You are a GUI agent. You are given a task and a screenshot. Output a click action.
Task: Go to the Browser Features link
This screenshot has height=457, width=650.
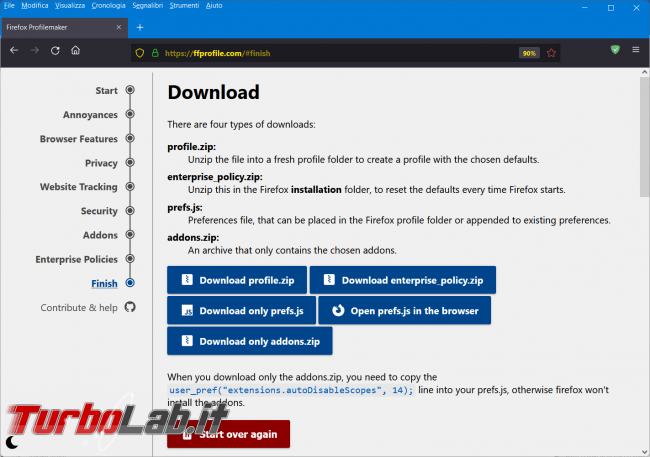point(79,139)
